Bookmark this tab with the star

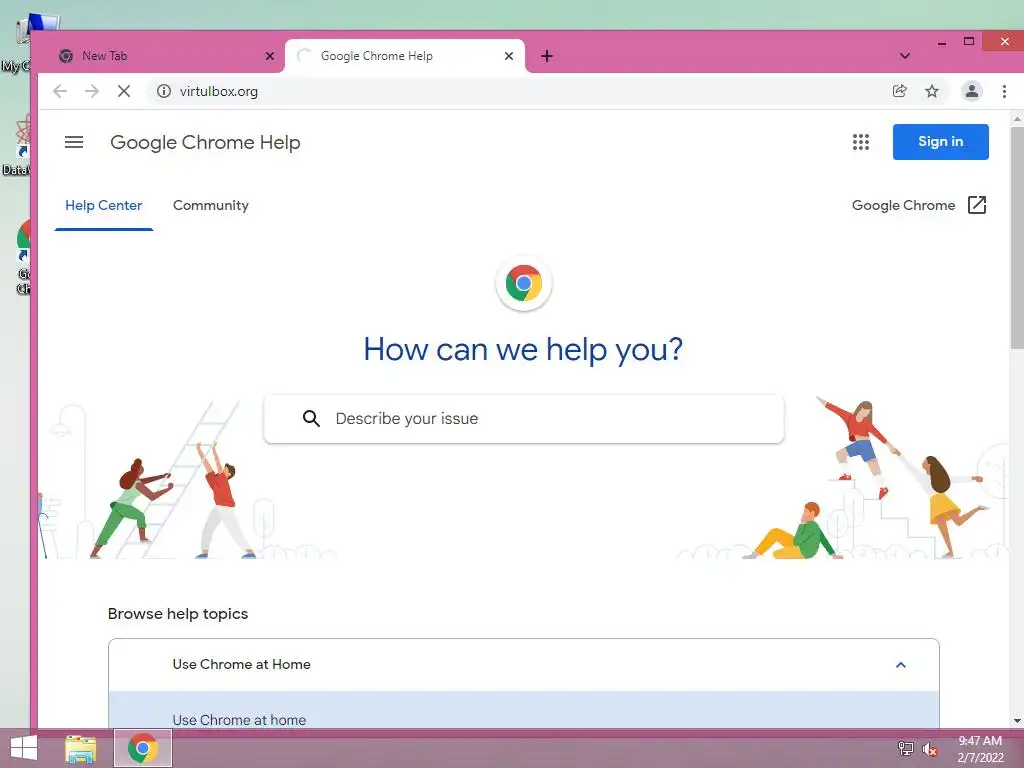click(x=932, y=91)
